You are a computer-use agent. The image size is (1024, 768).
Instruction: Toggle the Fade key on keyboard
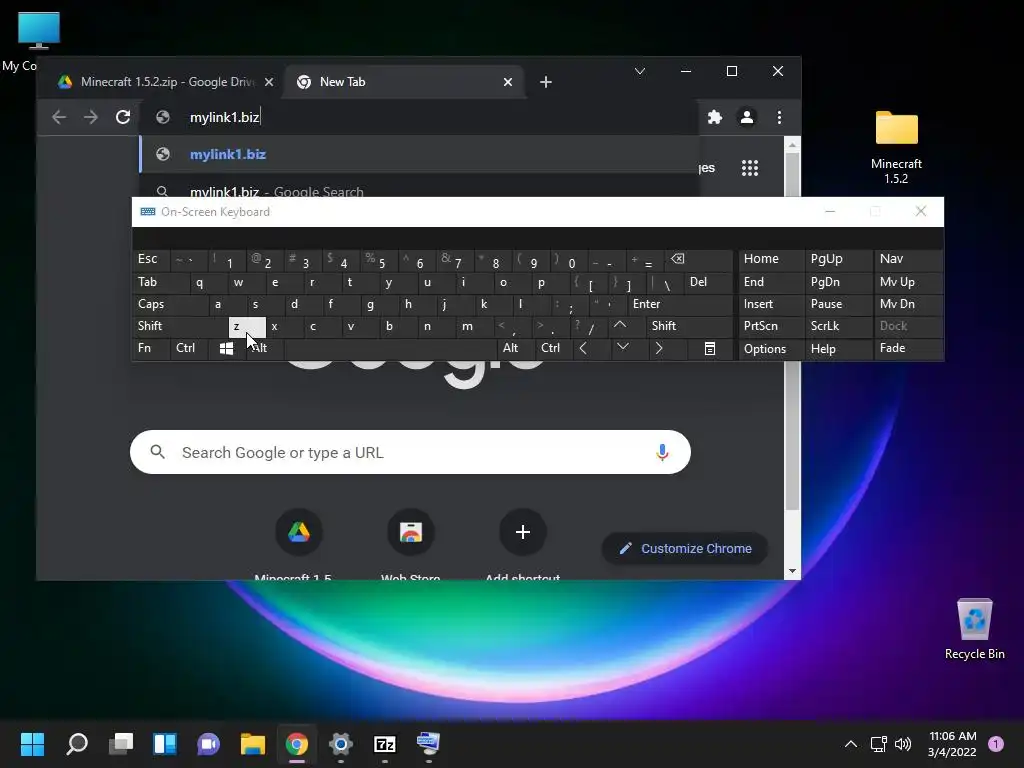coord(908,349)
